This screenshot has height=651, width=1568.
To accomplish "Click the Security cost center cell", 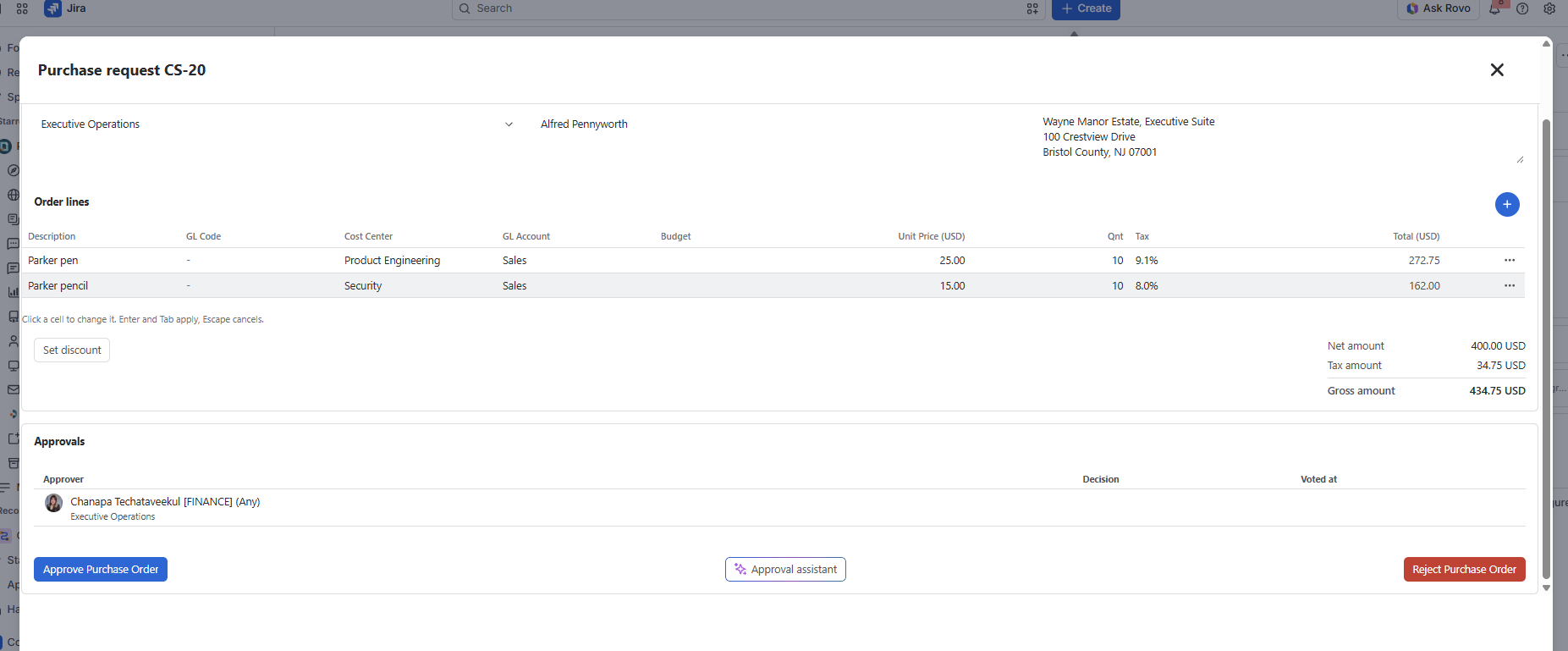I will 363,286.
